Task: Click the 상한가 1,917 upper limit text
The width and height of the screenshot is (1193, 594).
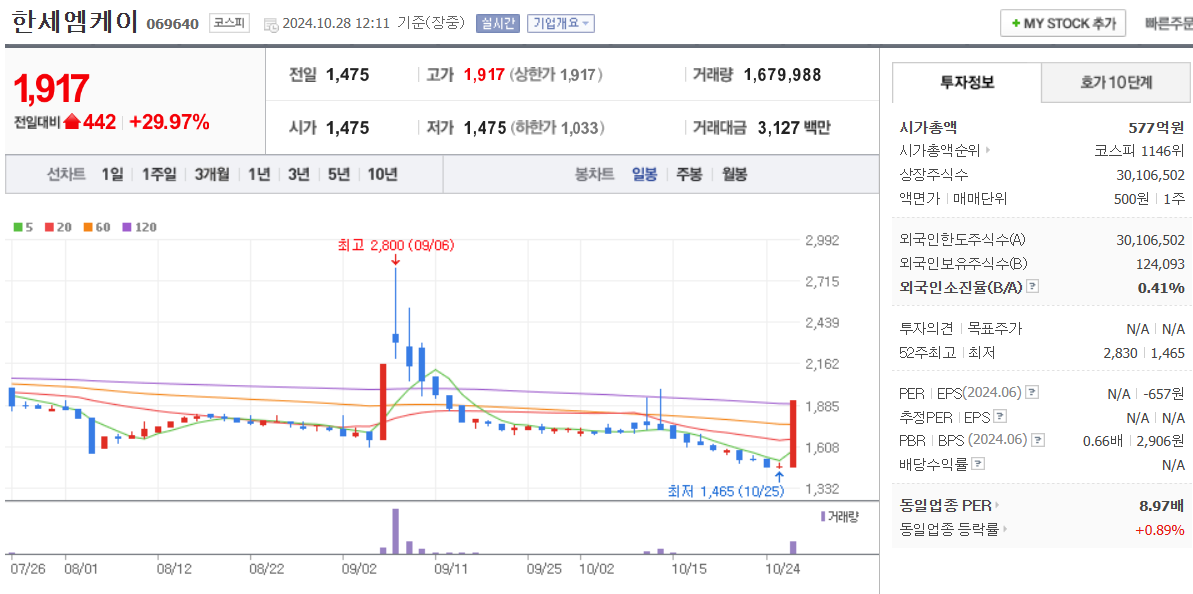Action: (x=556, y=75)
